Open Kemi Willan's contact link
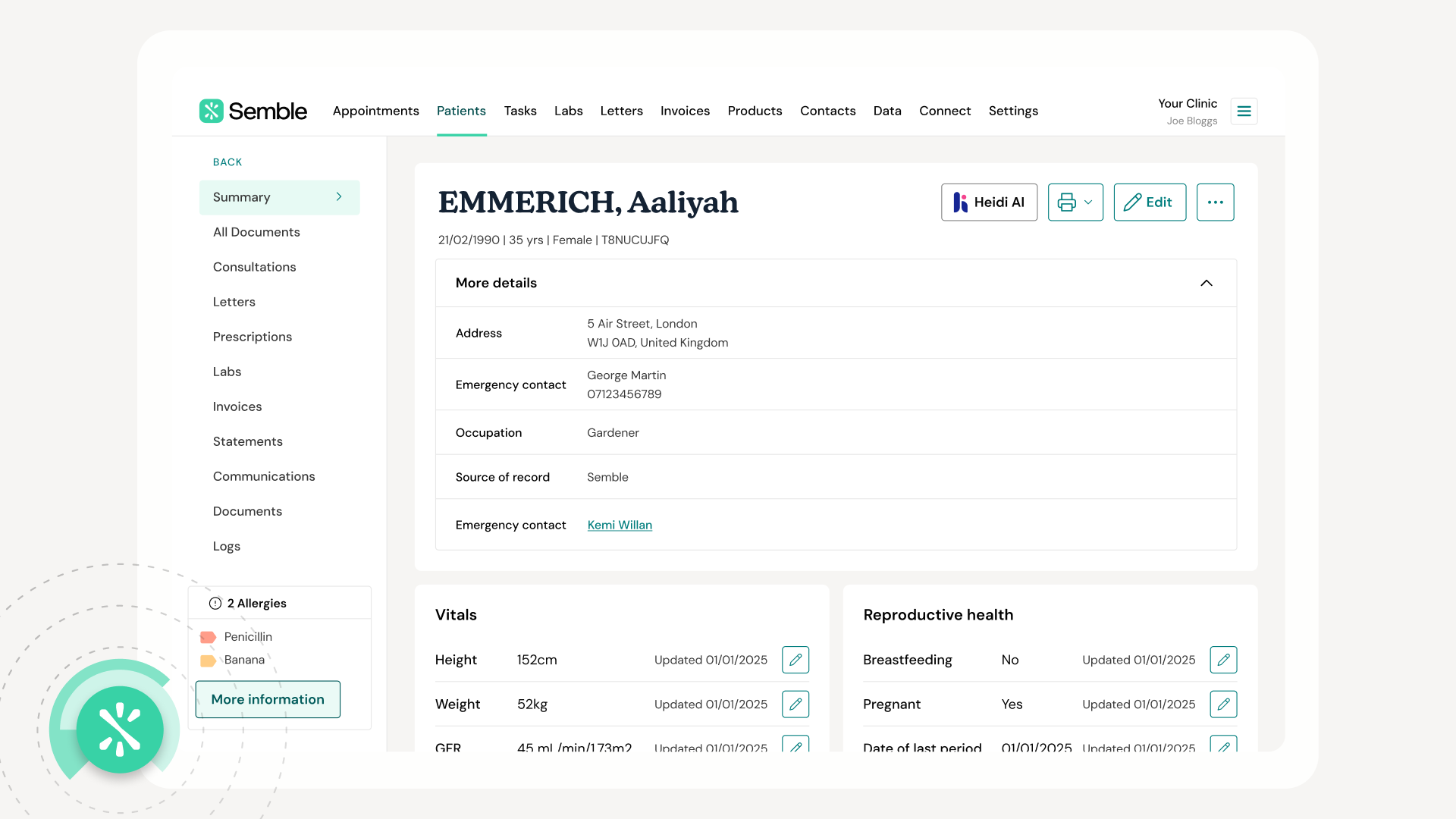This screenshot has height=819, width=1456. point(620,525)
